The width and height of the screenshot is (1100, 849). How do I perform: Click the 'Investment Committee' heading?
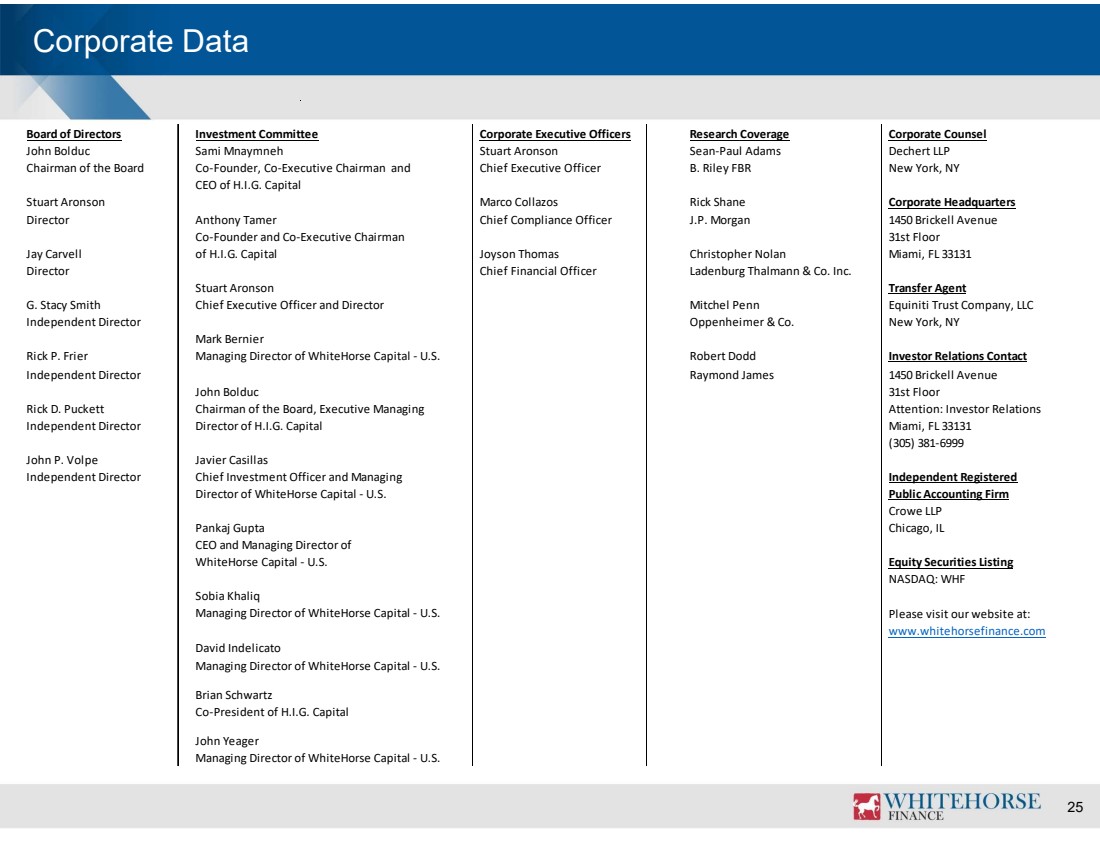[256, 134]
